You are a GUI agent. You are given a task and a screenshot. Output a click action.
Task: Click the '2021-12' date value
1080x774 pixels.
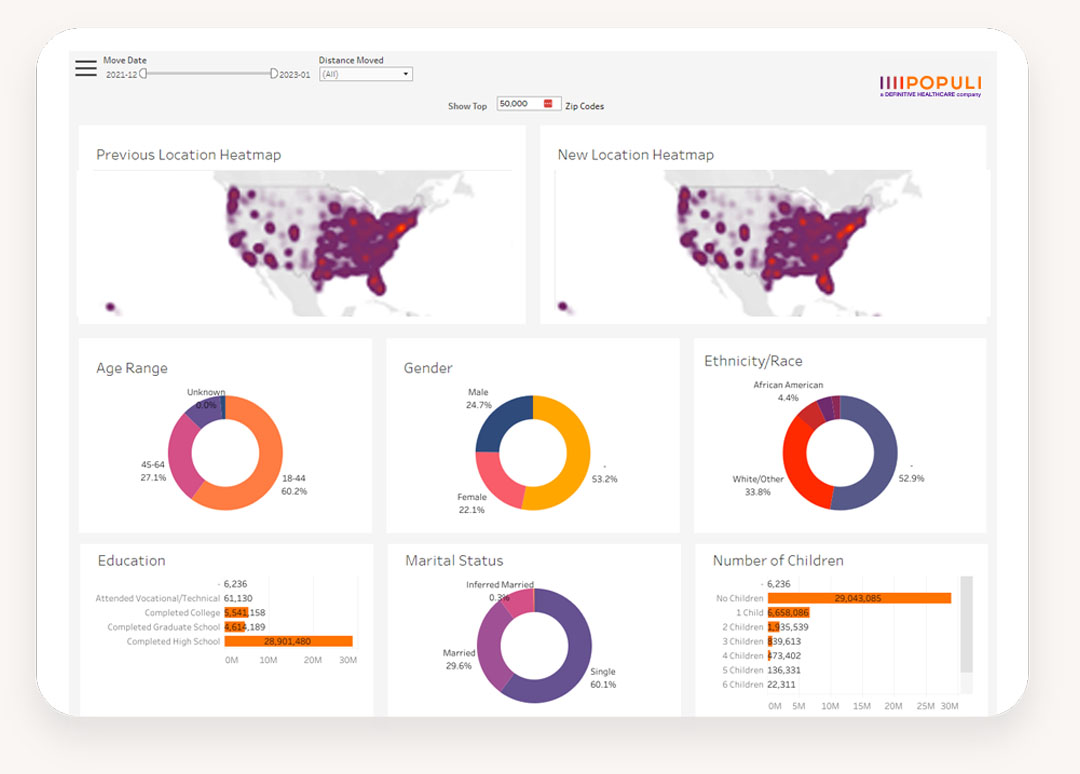pos(121,74)
